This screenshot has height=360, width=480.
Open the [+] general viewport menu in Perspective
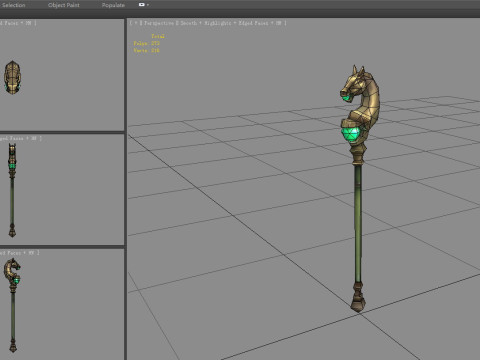(136, 23)
